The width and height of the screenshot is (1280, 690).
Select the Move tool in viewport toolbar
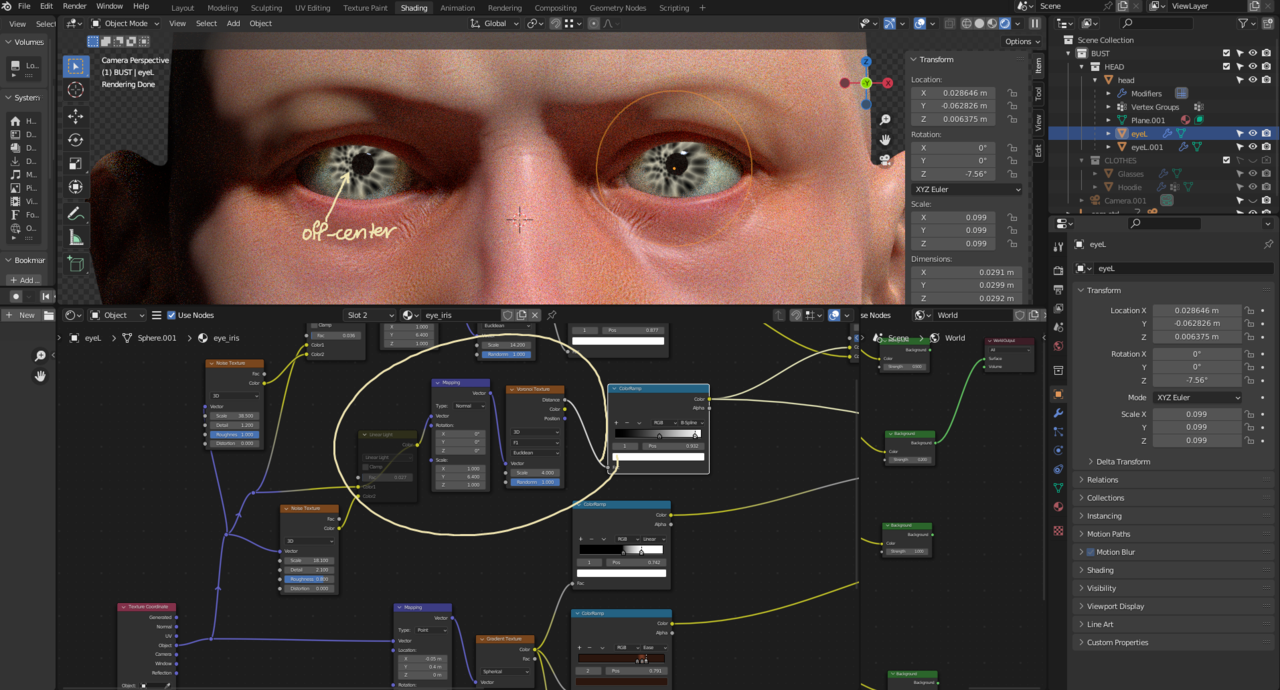[x=76, y=116]
